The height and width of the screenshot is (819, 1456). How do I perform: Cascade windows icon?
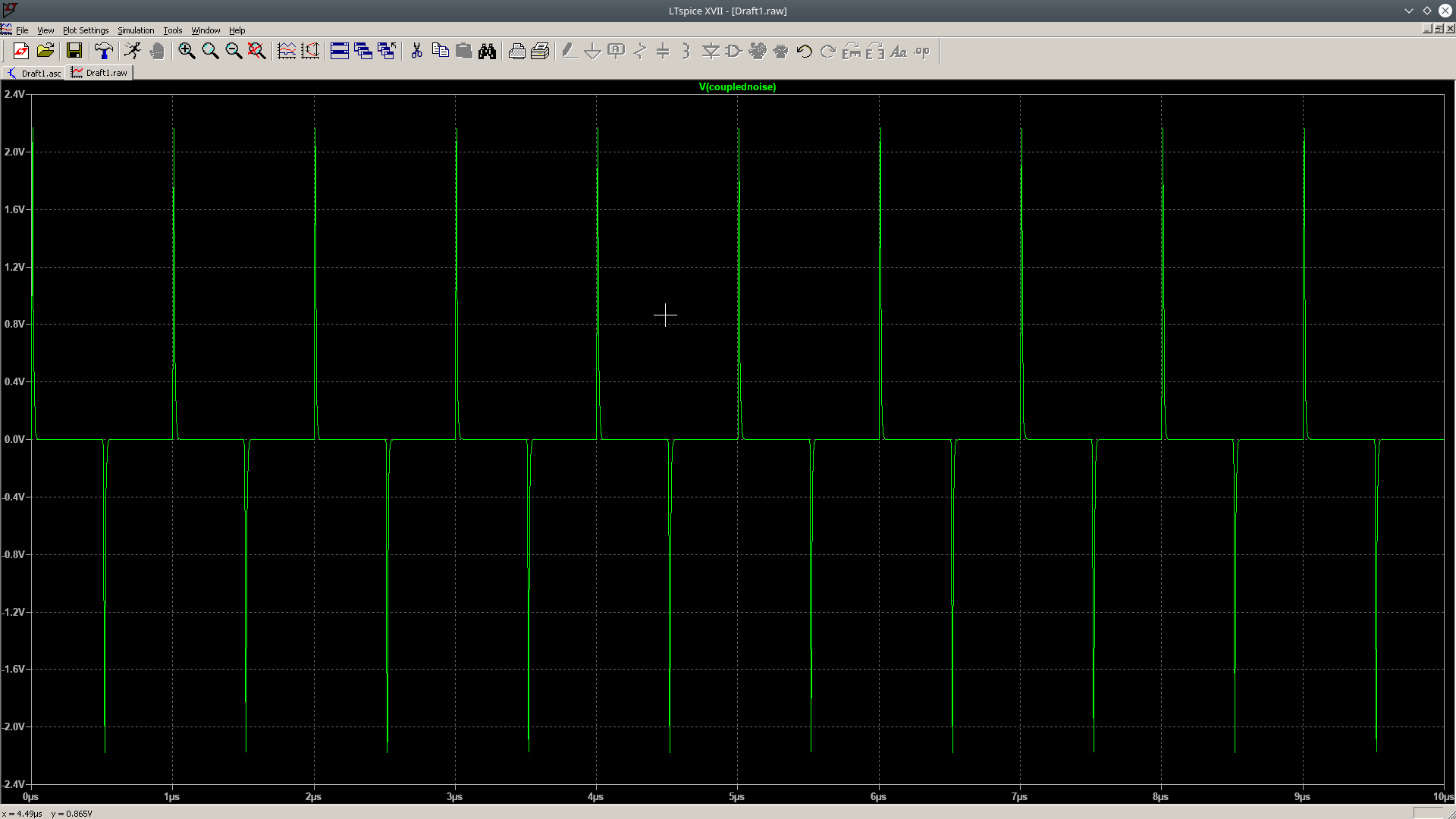click(363, 51)
